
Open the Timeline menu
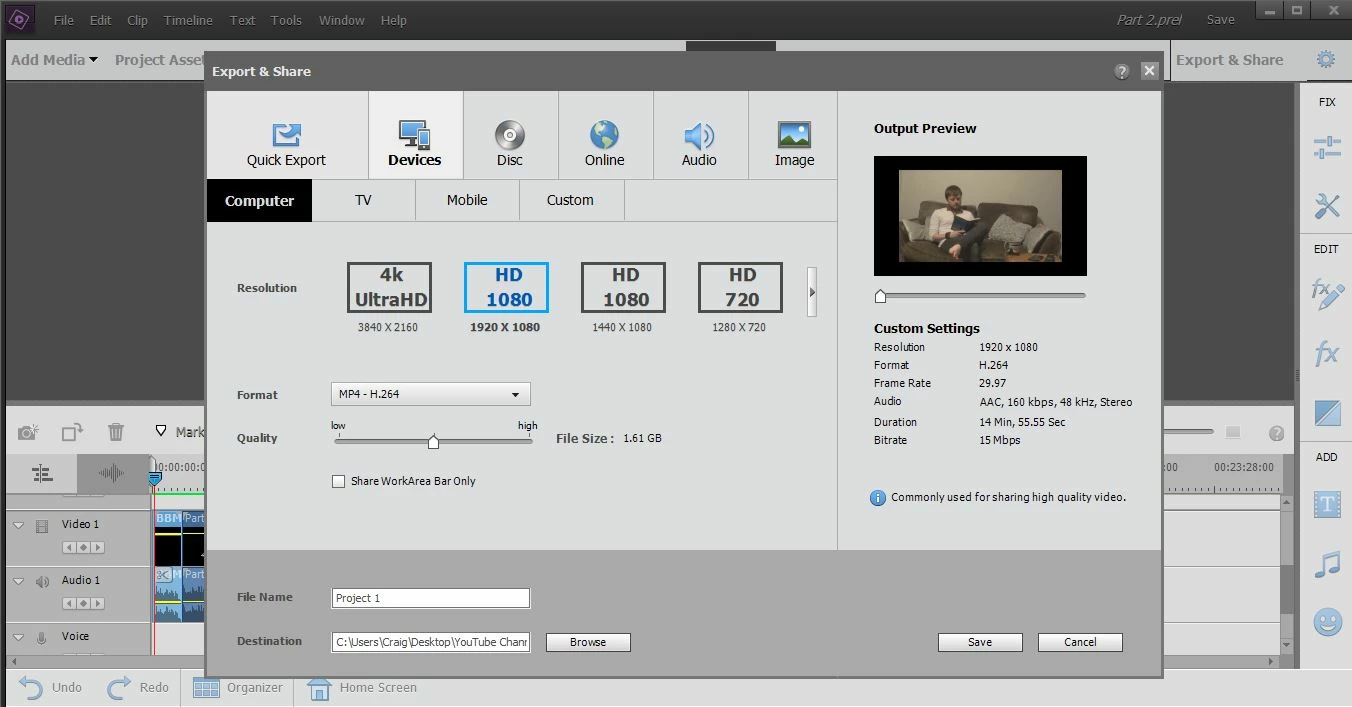[x=188, y=20]
